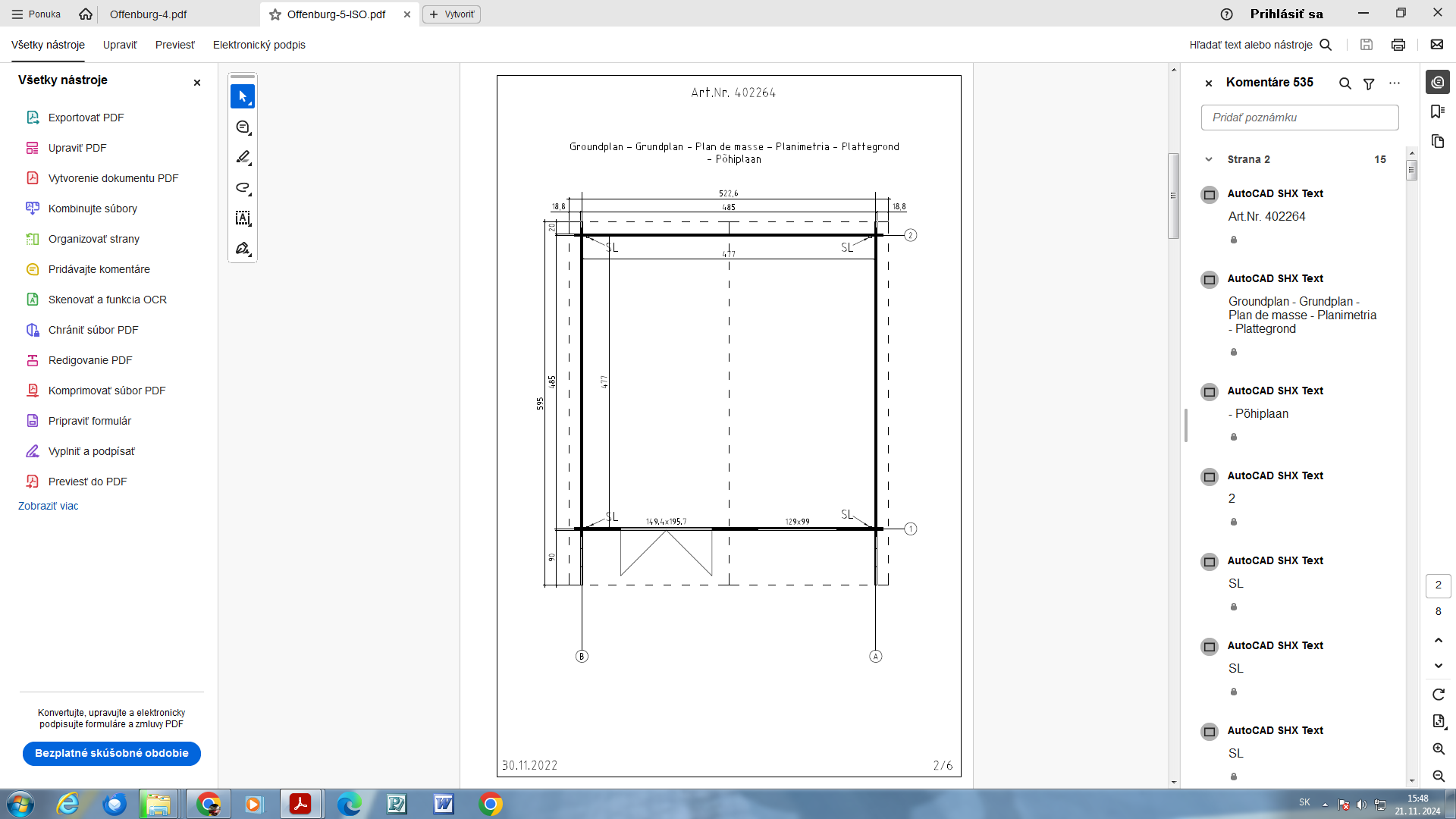Open Microsoft Word from the taskbar
The height and width of the screenshot is (819, 1456).
coord(444,804)
